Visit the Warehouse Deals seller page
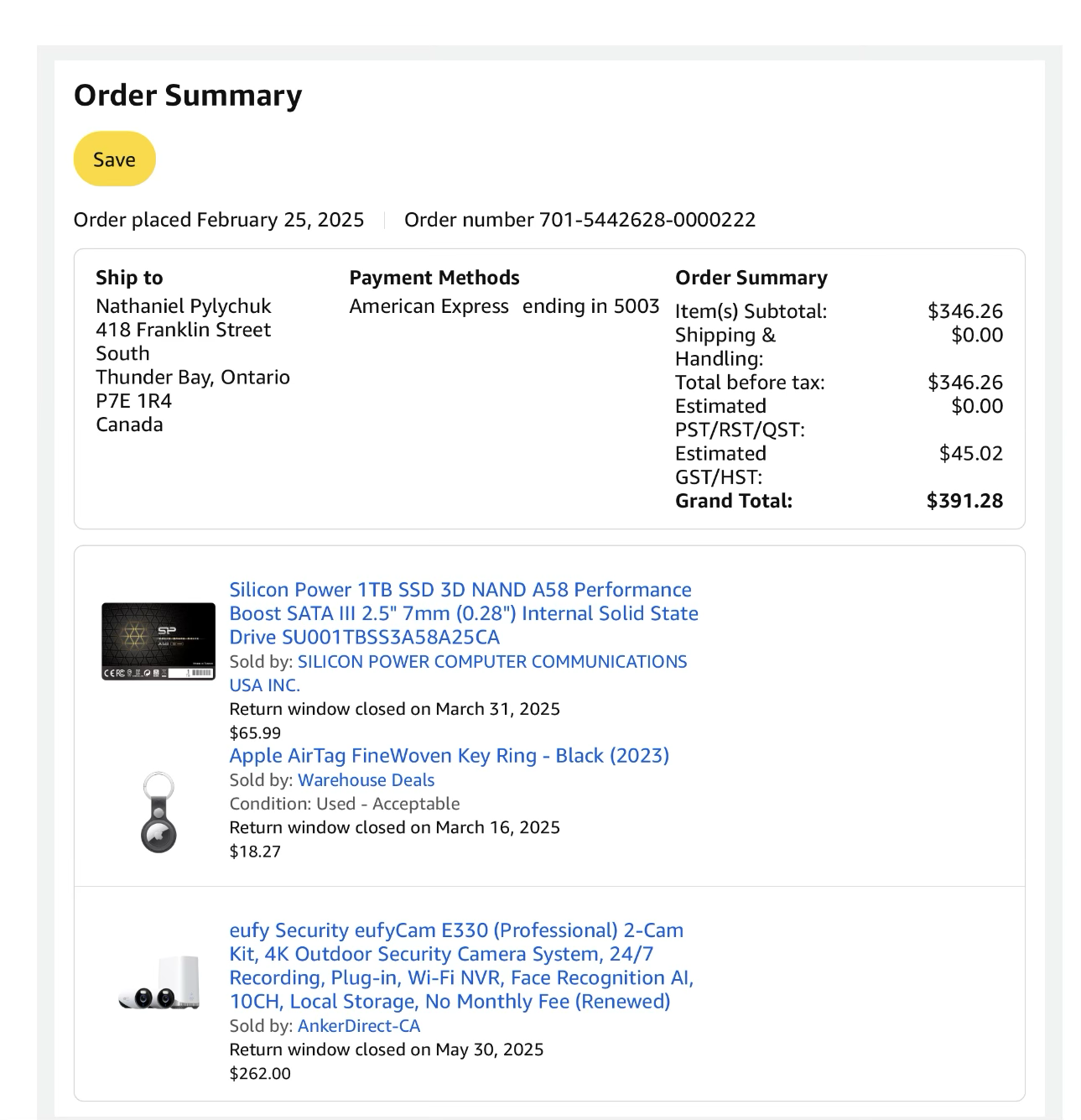The width and height of the screenshot is (1081, 1120). 366,780
